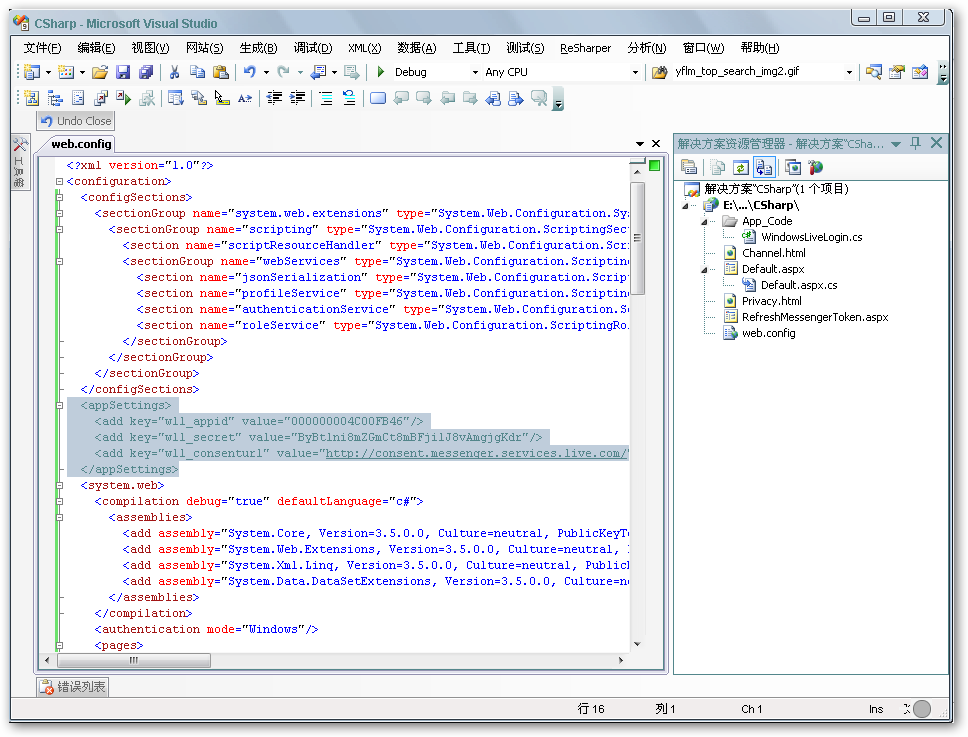The height and width of the screenshot is (737, 968).
Task: Open an existing file with the folder icon
Action: click(99, 72)
